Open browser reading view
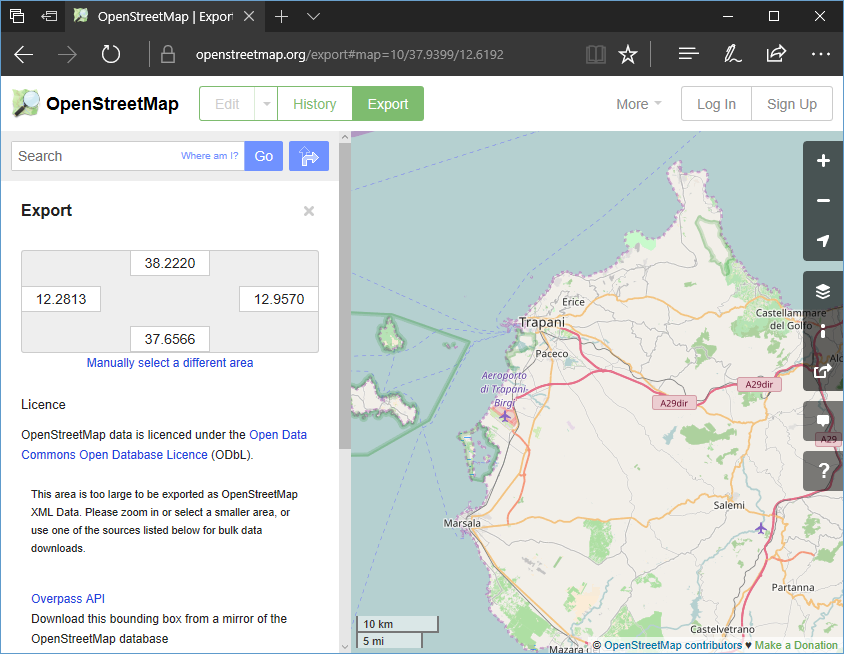844x654 pixels. [x=595, y=54]
